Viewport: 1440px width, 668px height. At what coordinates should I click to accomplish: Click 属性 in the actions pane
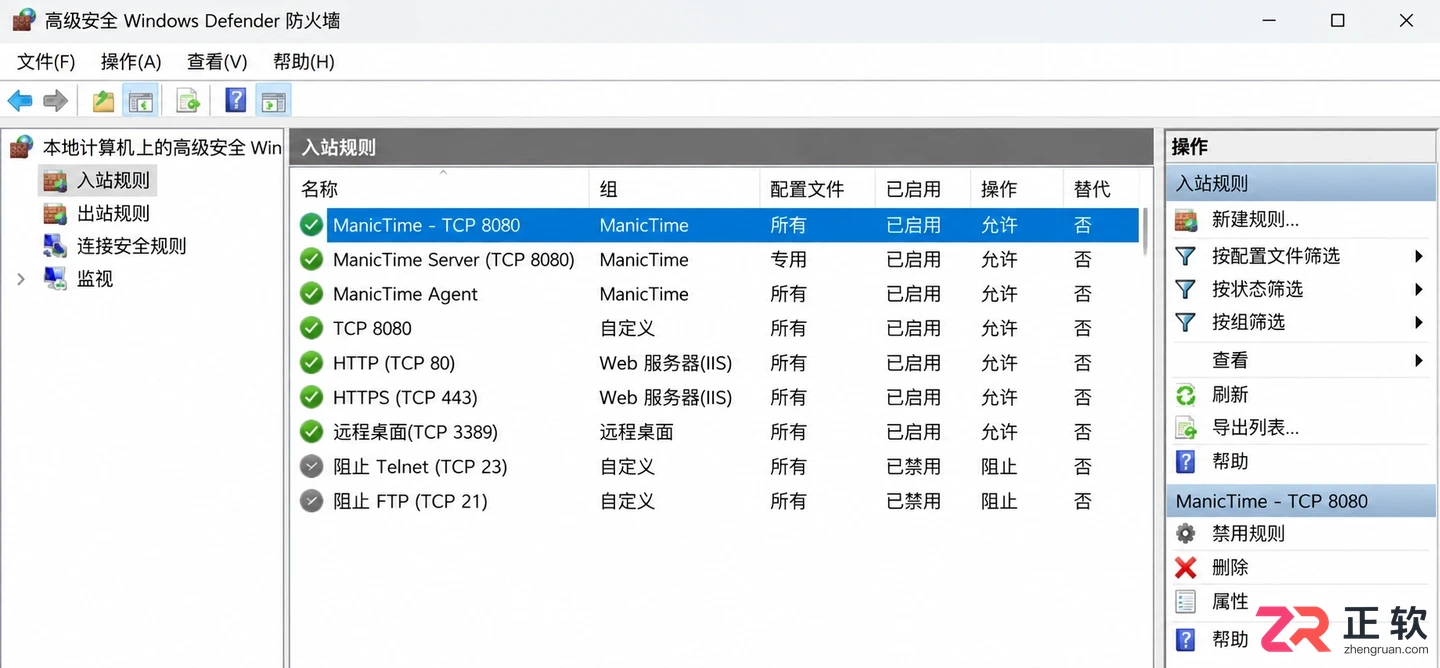(1230, 601)
